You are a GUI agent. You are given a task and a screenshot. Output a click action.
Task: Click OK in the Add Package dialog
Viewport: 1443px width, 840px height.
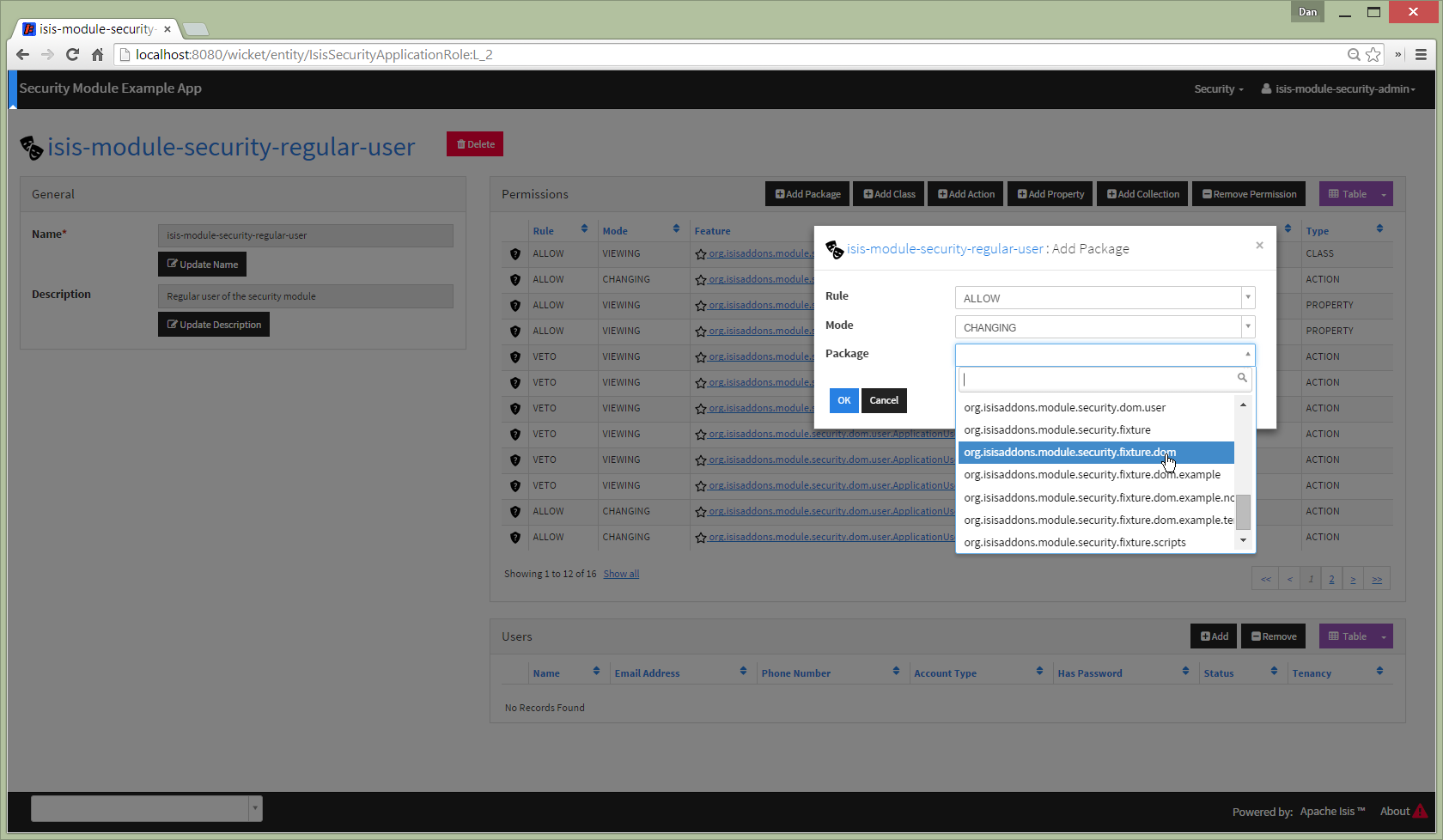coord(844,400)
